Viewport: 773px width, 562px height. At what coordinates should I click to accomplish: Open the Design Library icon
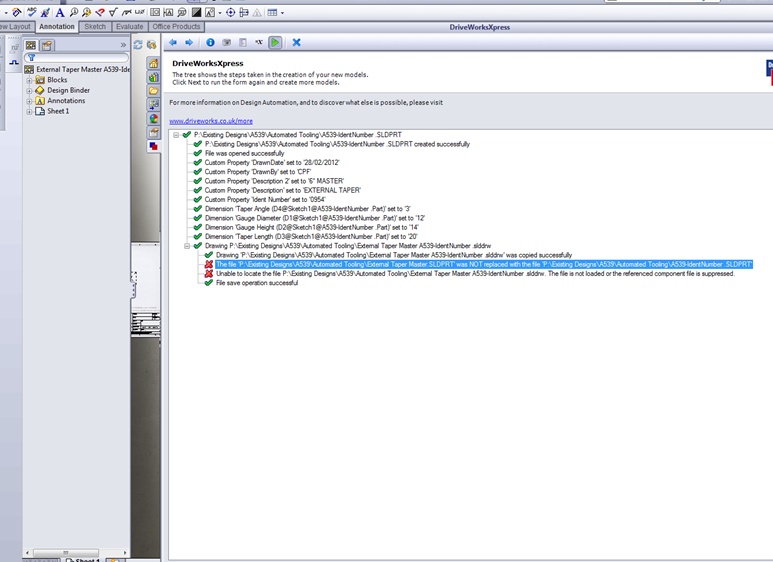[154, 77]
